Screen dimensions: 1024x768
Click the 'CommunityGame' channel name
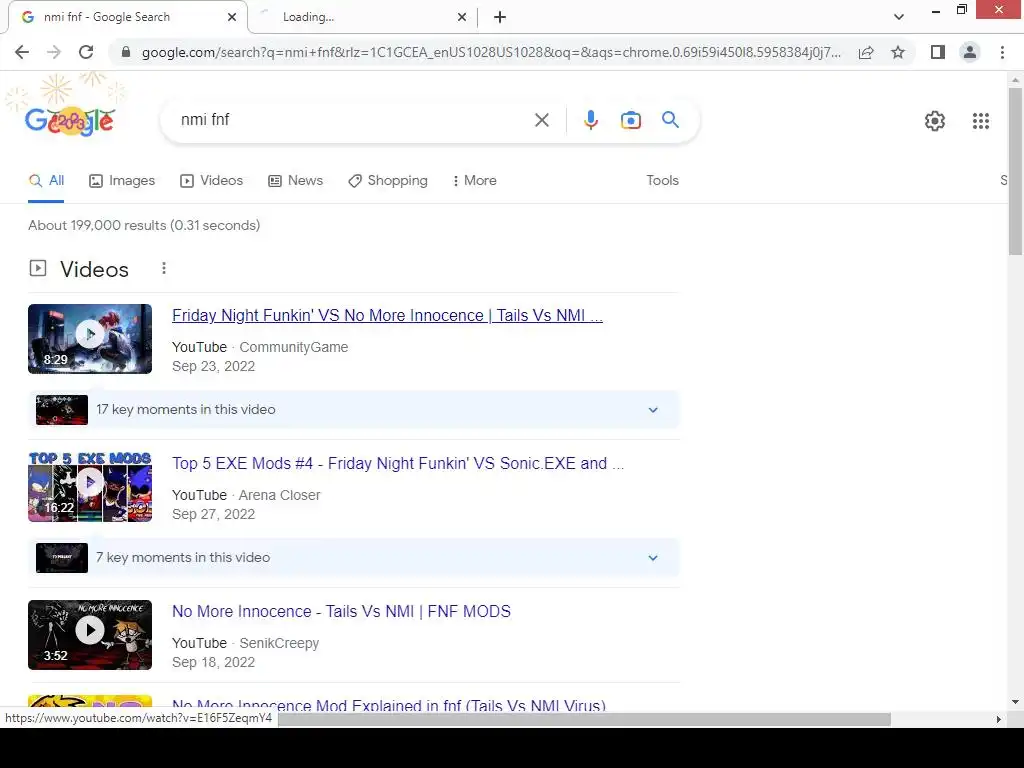pyautogui.click(x=293, y=347)
